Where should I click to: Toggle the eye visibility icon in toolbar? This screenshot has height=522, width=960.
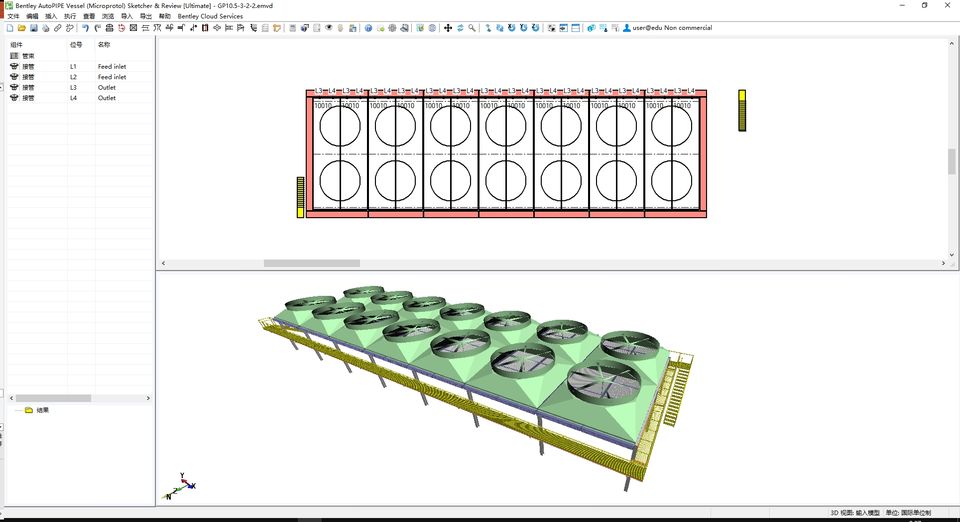tap(329, 28)
